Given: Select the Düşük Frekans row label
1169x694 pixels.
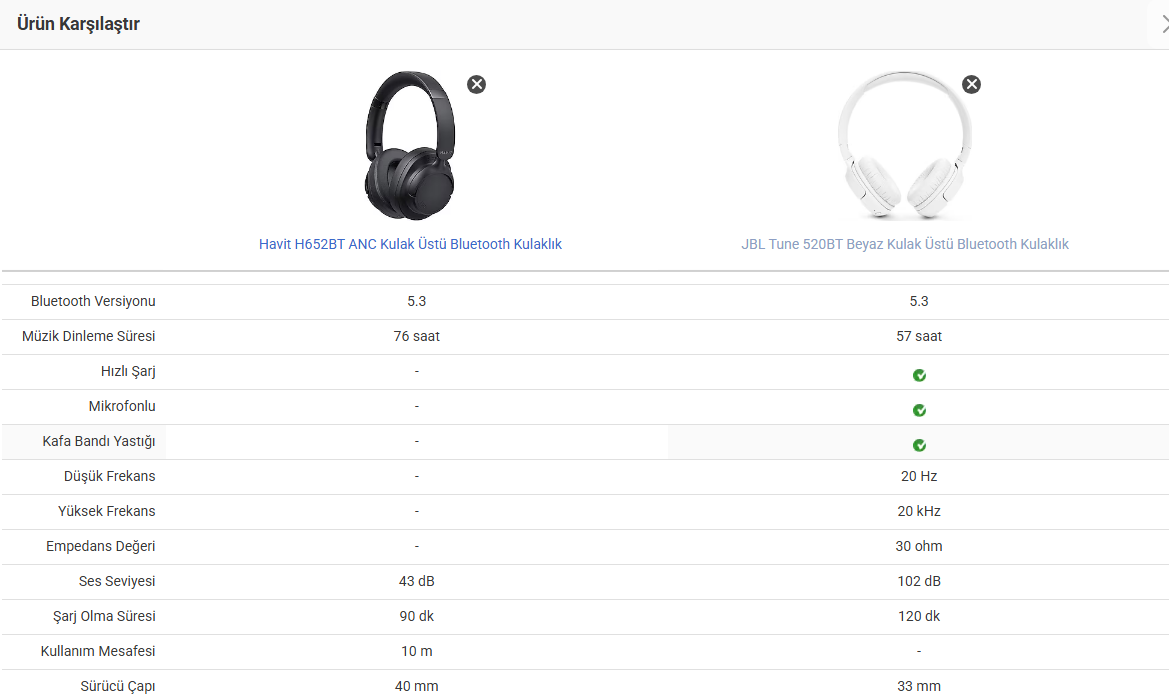Looking at the screenshot, I should [109, 476].
